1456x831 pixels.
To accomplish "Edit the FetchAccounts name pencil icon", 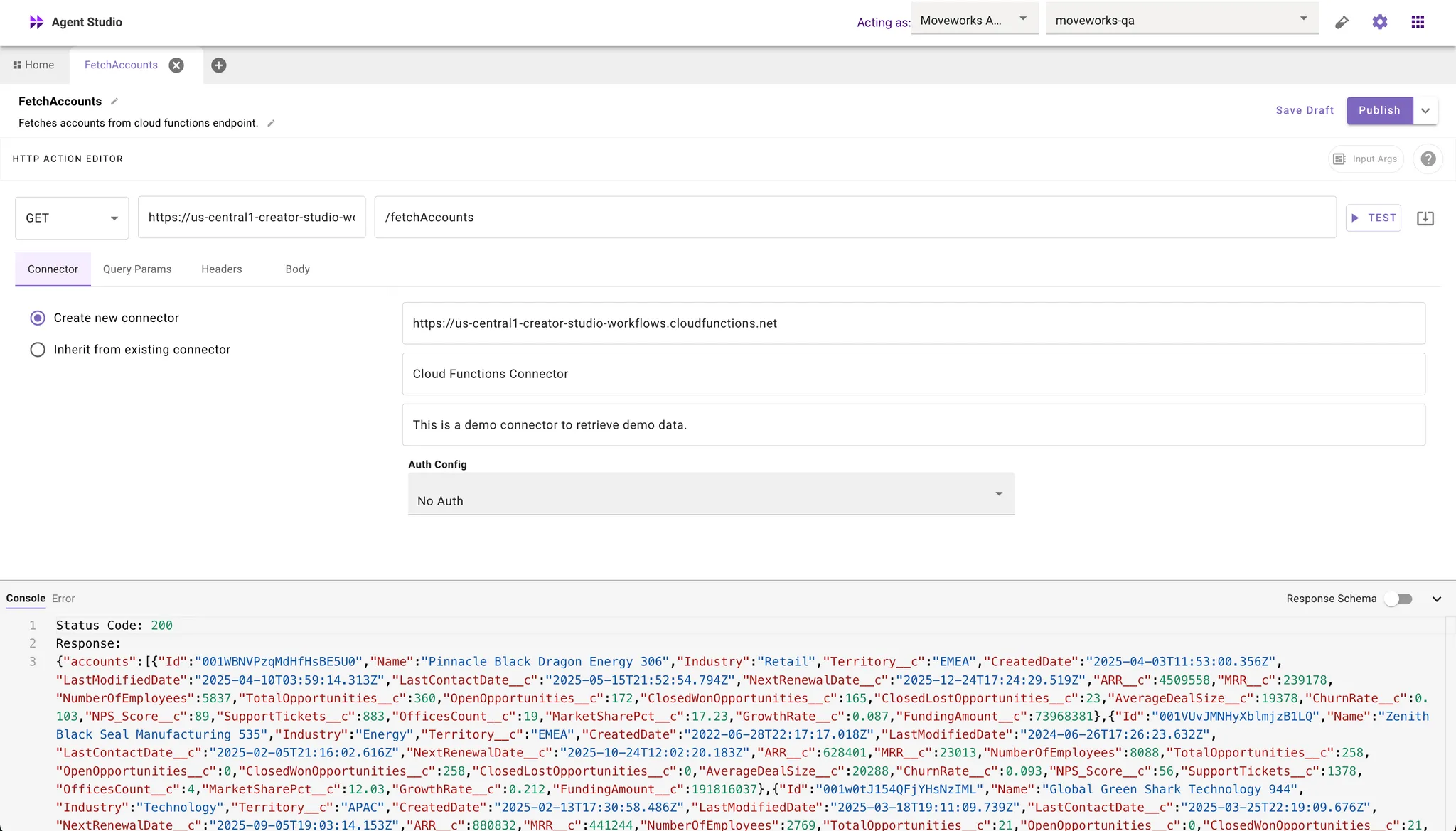I will click(x=114, y=102).
